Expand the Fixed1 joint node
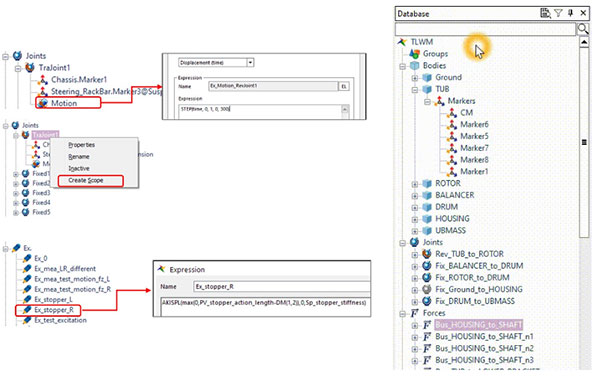Screen dimensions: 600x376 (x=16, y=174)
